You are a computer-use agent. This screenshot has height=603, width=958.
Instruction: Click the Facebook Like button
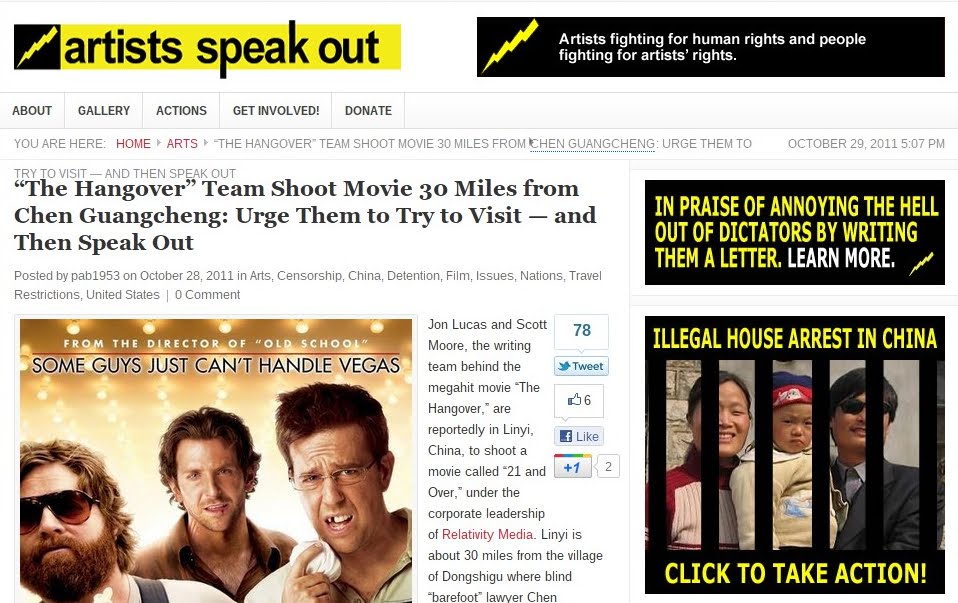coord(579,436)
